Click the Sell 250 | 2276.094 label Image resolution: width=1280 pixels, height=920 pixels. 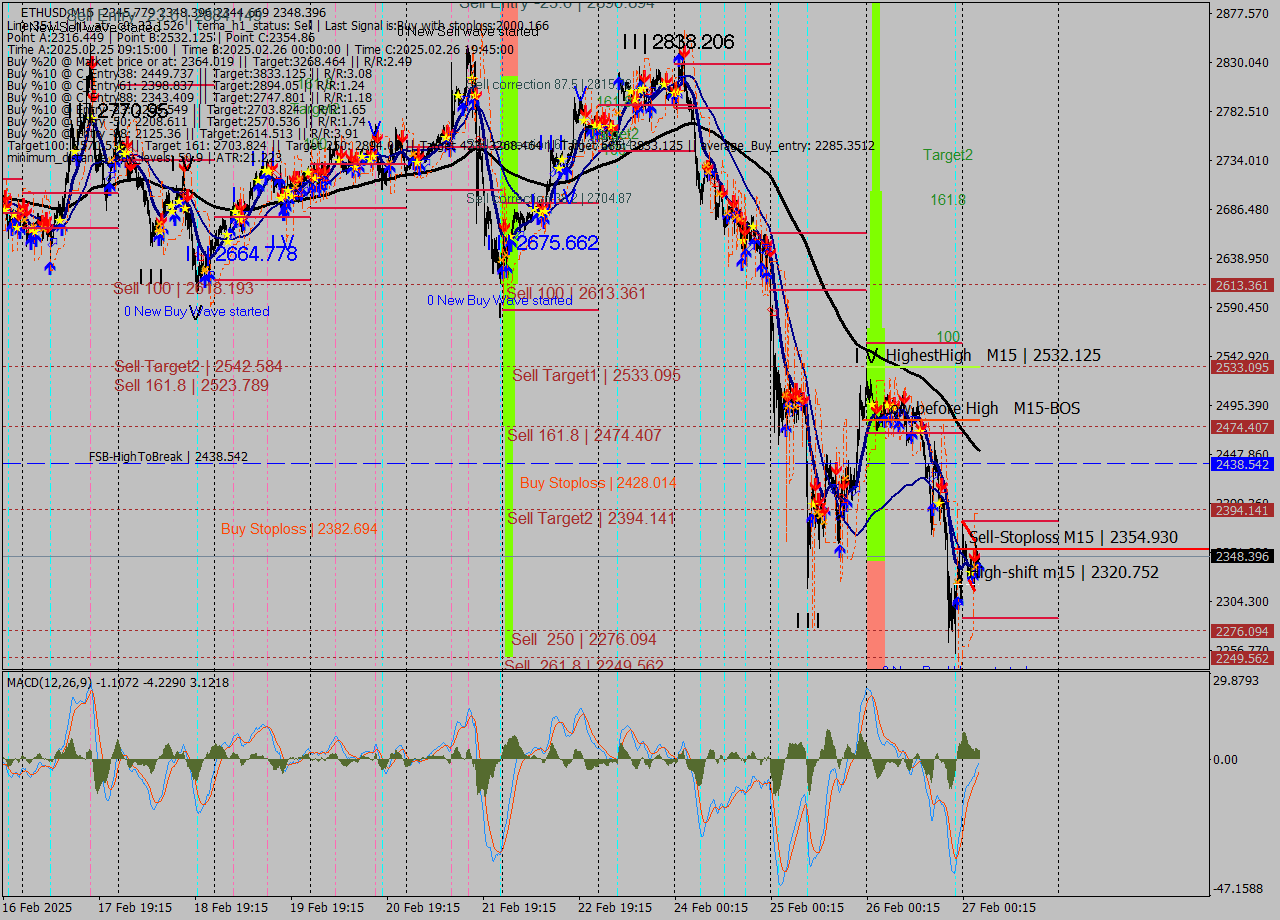tap(584, 639)
